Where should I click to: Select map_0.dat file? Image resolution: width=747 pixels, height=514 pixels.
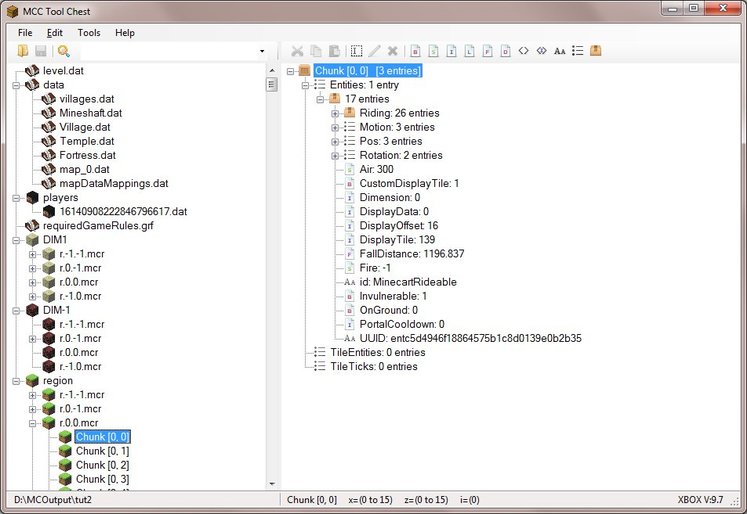click(x=84, y=170)
